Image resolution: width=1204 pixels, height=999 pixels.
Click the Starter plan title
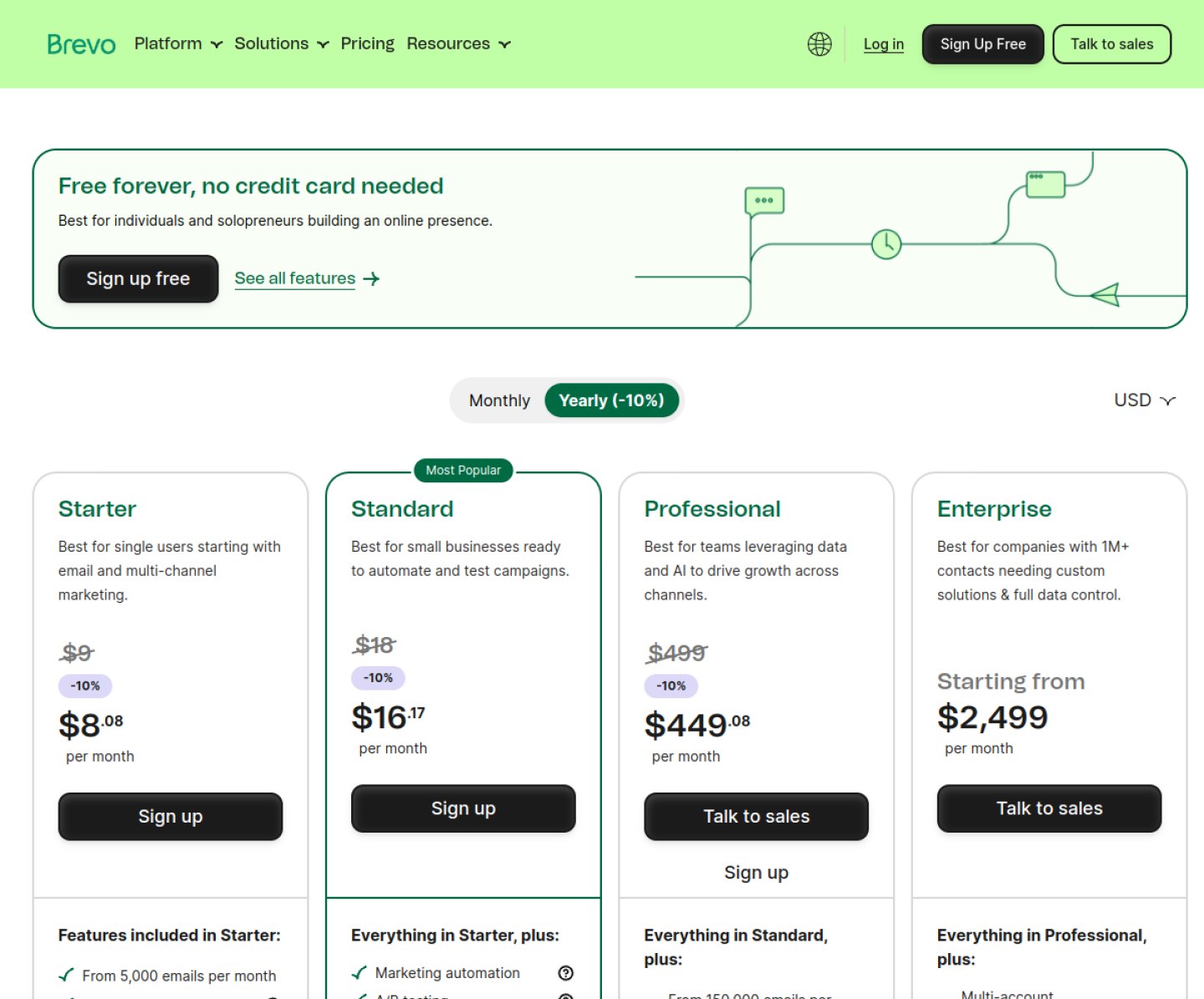(97, 509)
